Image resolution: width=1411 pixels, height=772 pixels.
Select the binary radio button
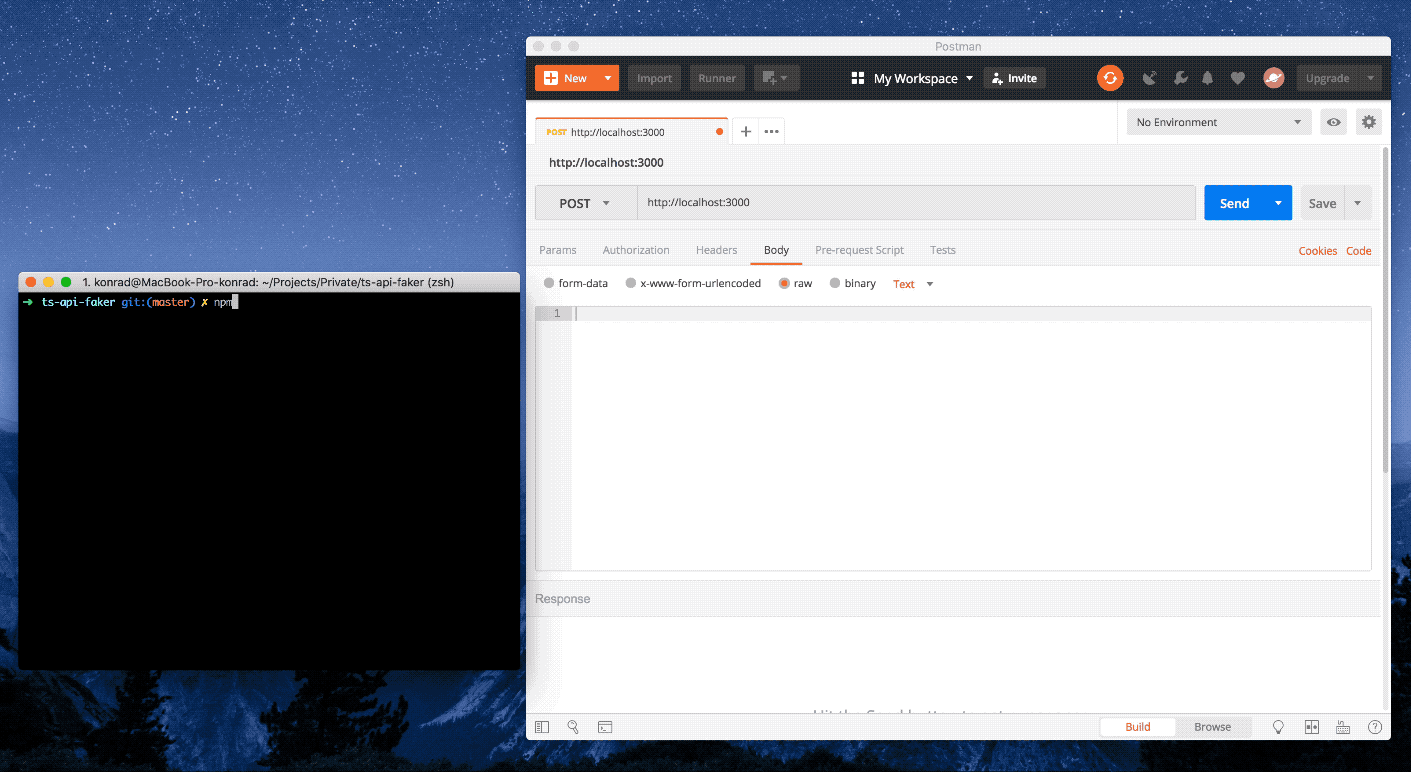tap(835, 284)
